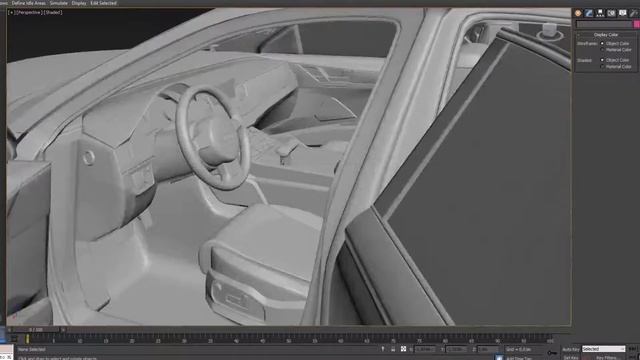Click the Grid spacing status text
Image resolution: width=640 pixels, height=360 pixels.
tap(518, 349)
